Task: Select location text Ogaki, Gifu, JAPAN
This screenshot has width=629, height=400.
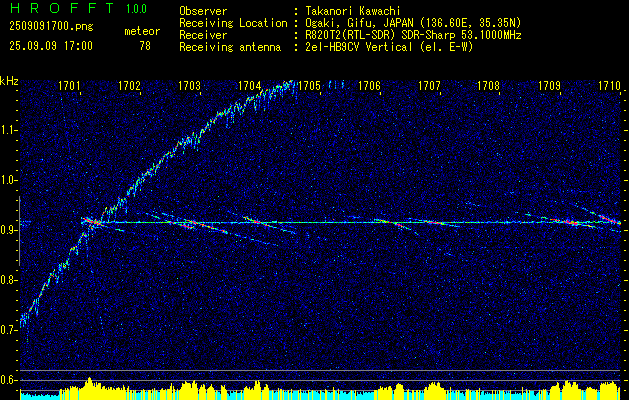Action: click(x=359, y=23)
